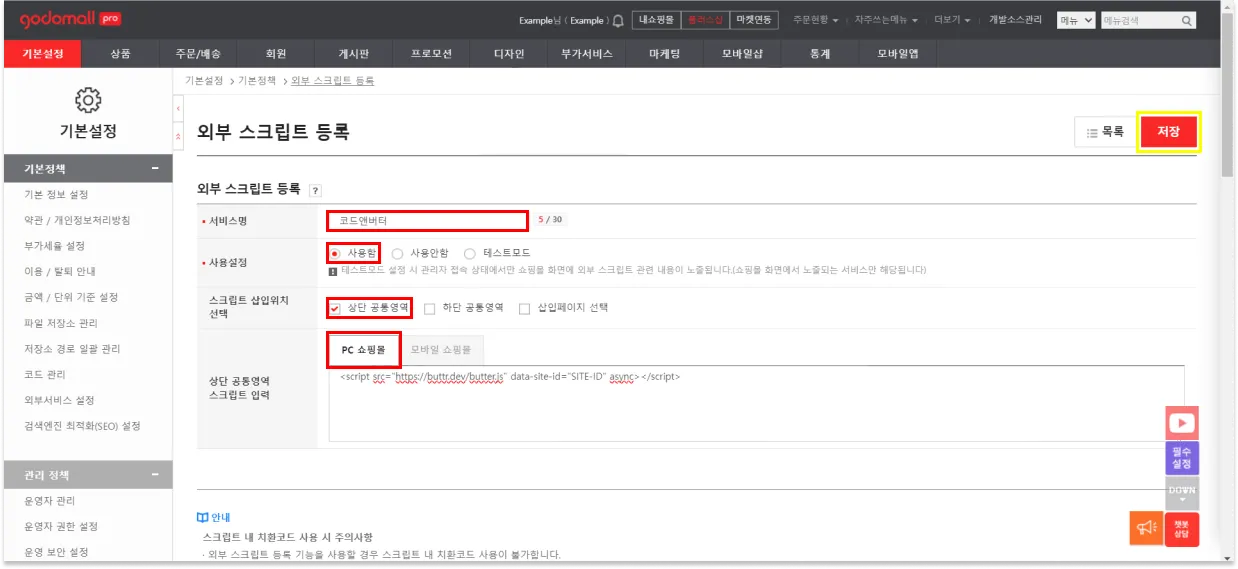
Task: Open 기본 정보 설정 in the sidebar
Action: coord(56,195)
